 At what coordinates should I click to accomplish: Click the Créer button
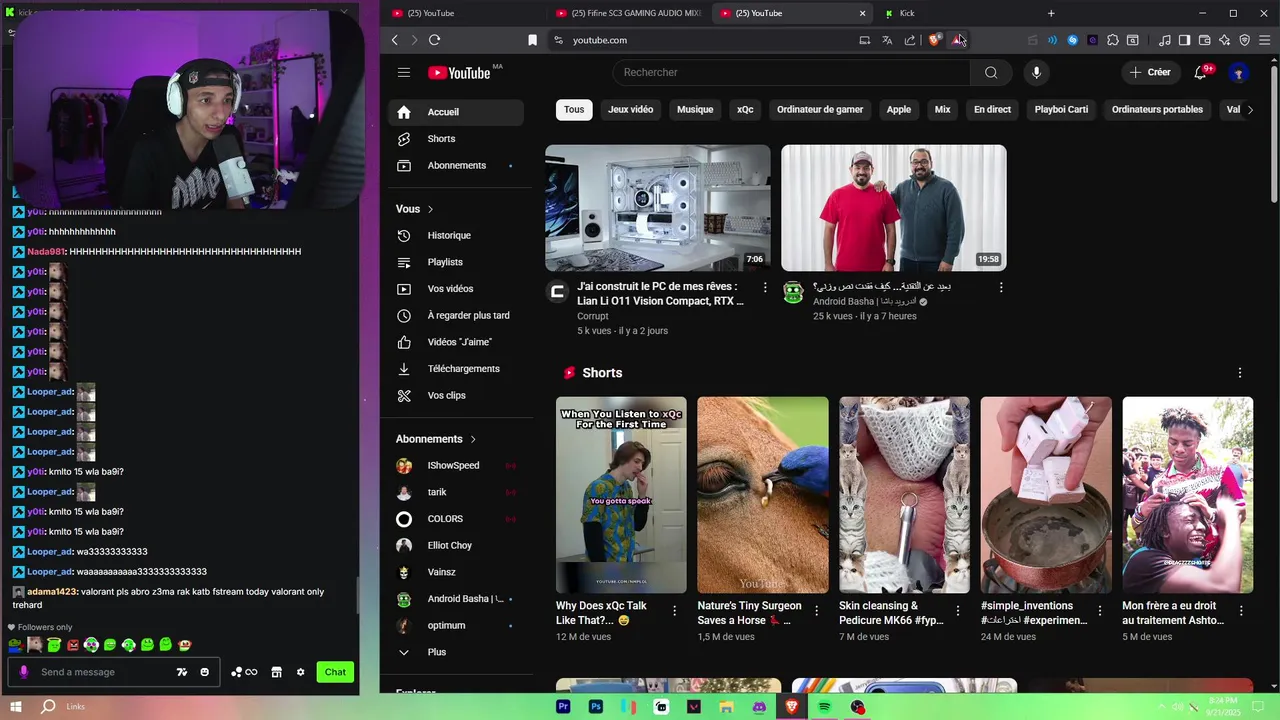(x=1150, y=72)
